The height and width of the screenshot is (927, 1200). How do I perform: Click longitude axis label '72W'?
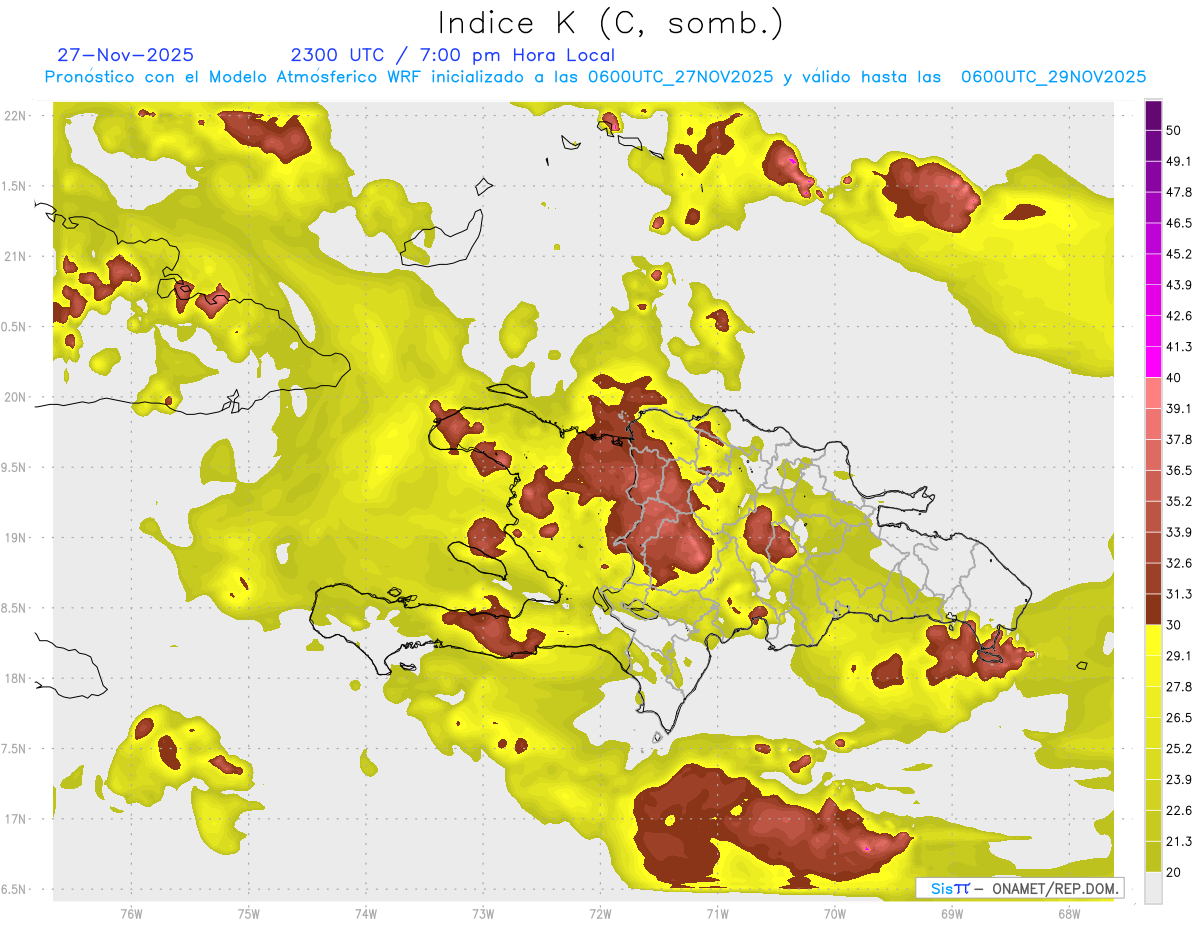pos(600,914)
